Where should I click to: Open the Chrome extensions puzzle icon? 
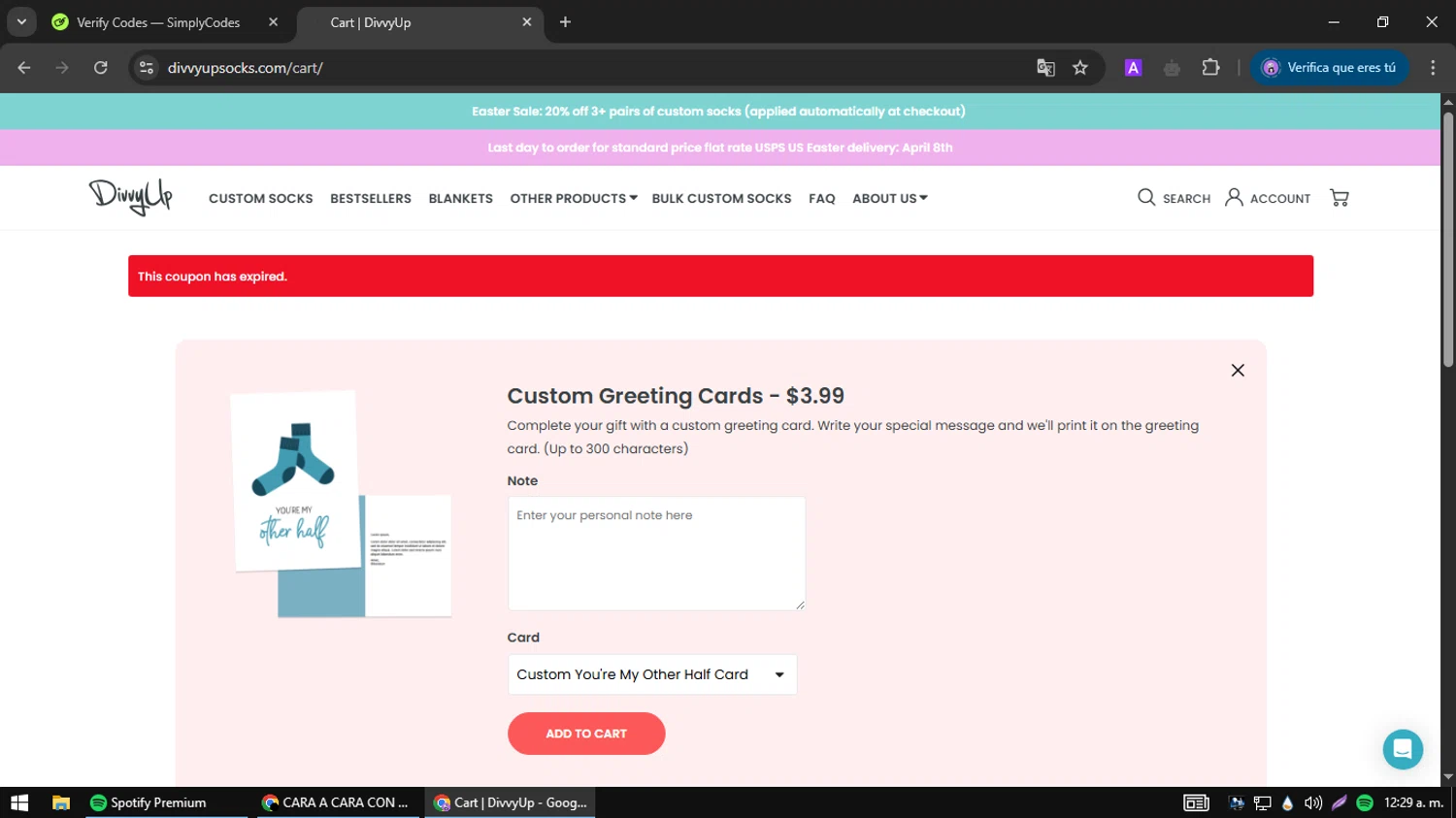[x=1210, y=68]
